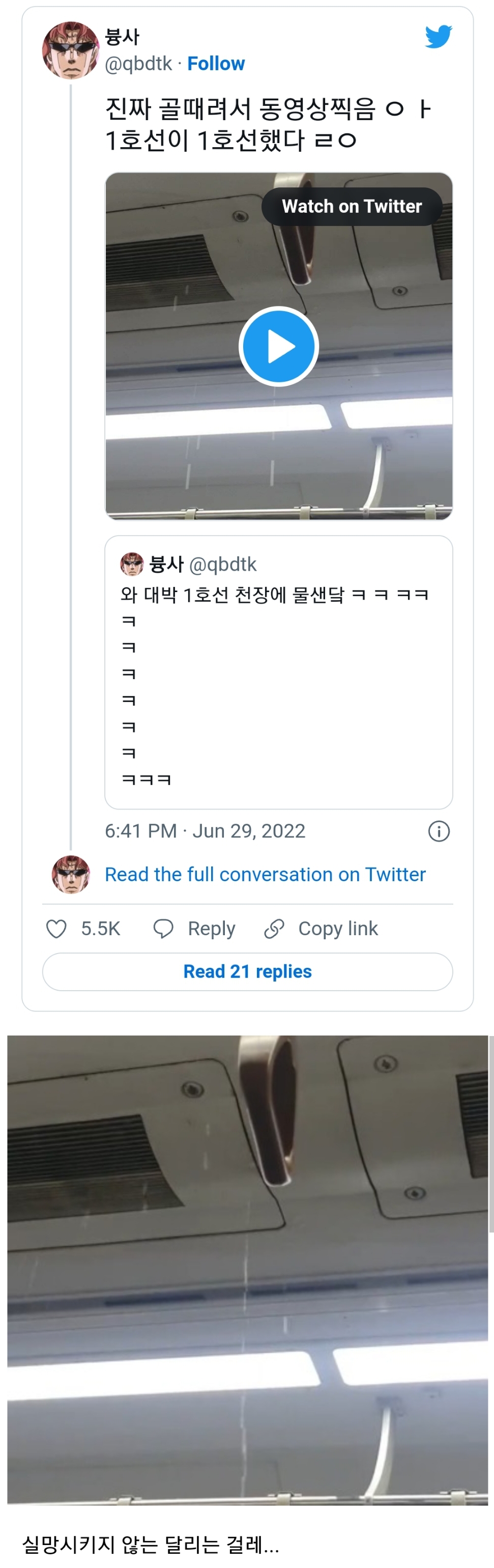Click the avatar beside Read the full conversation
This screenshot has width=494, height=1568.
[71, 875]
